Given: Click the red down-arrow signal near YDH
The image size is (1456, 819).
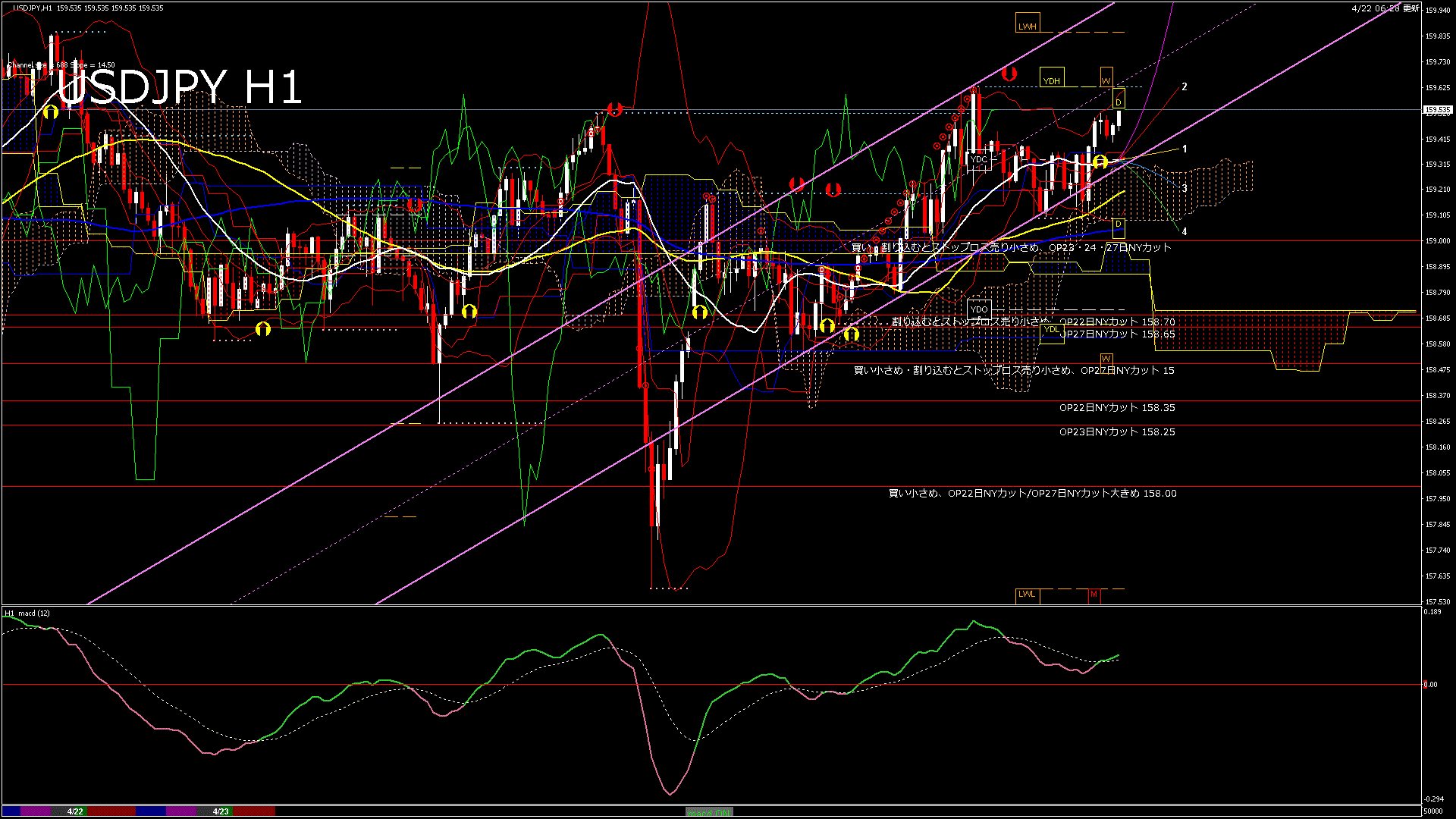Looking at the screenshot, I should [1009, 74].
